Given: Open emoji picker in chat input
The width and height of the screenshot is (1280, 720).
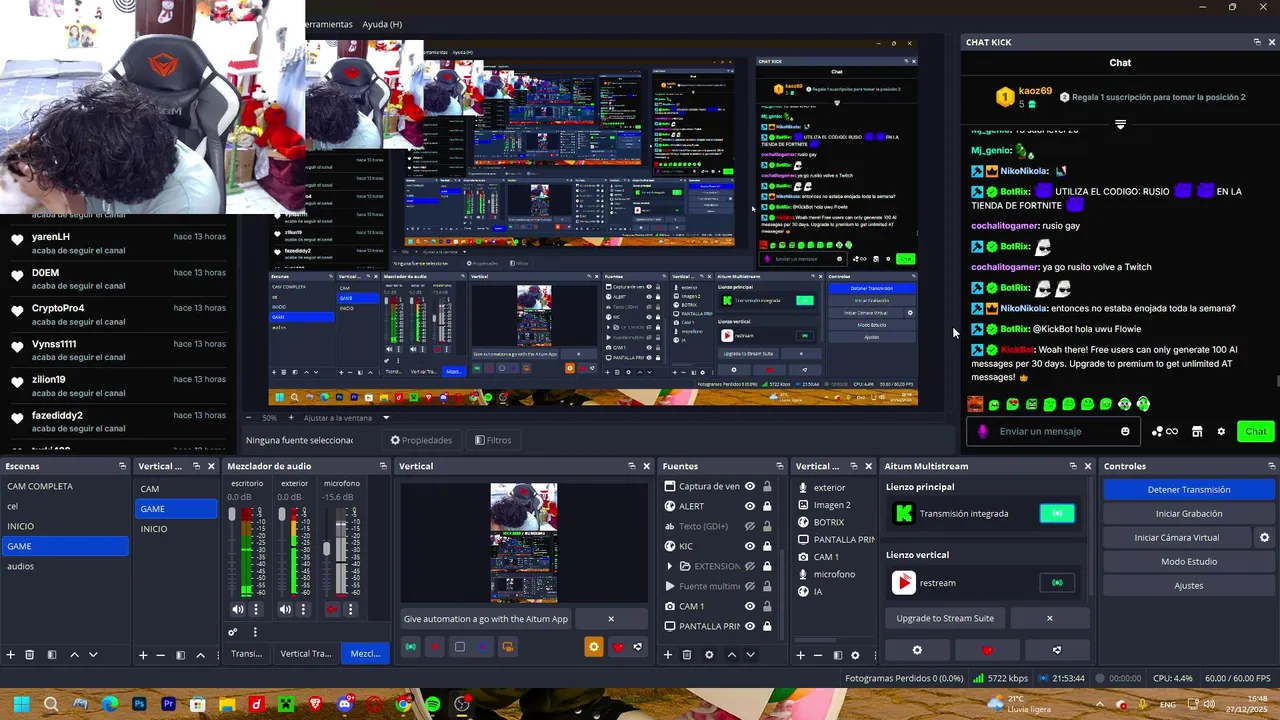Looking at the screenshot, I should (1125, 431).
